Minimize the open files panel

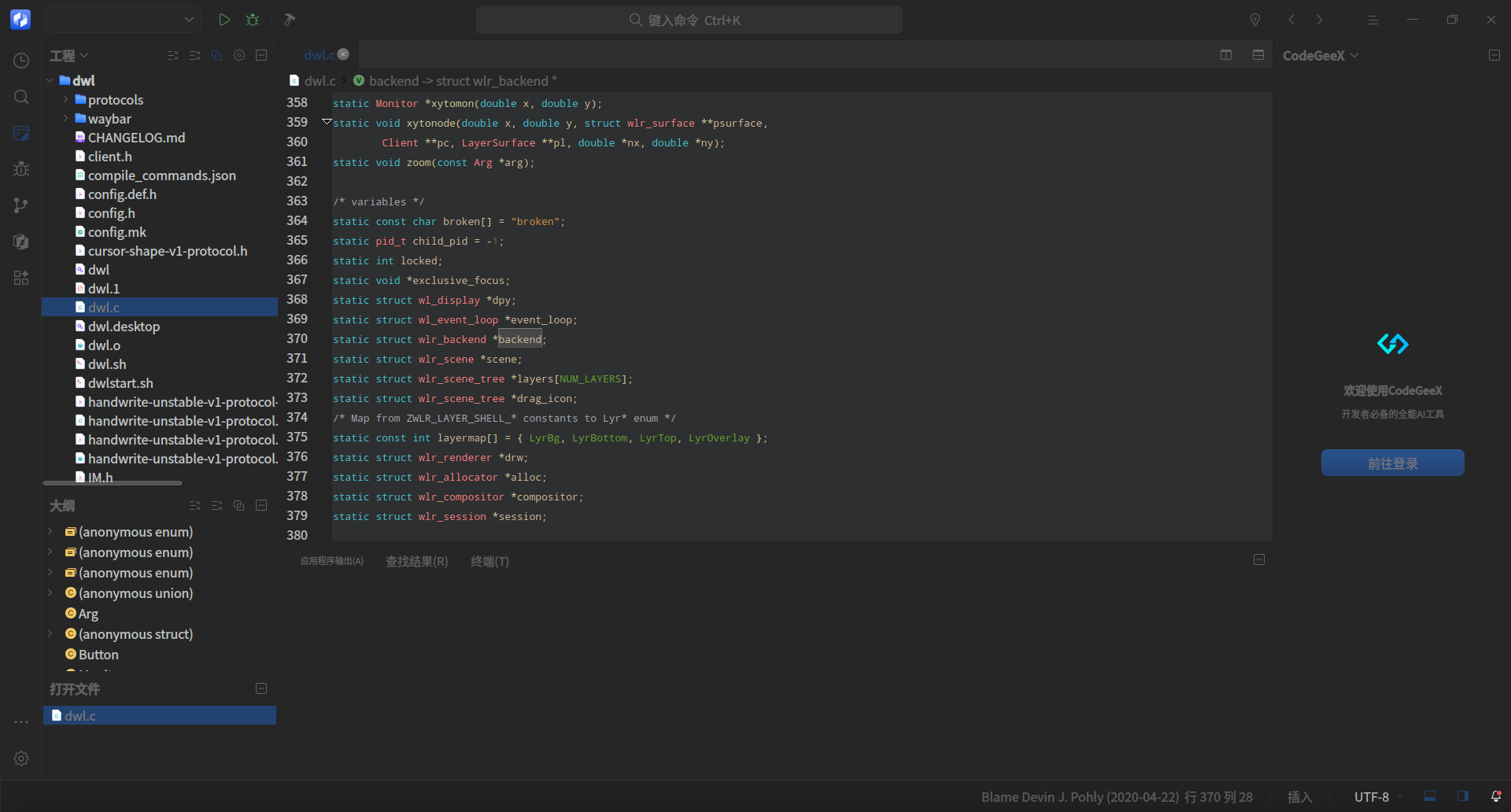[261, 688]
